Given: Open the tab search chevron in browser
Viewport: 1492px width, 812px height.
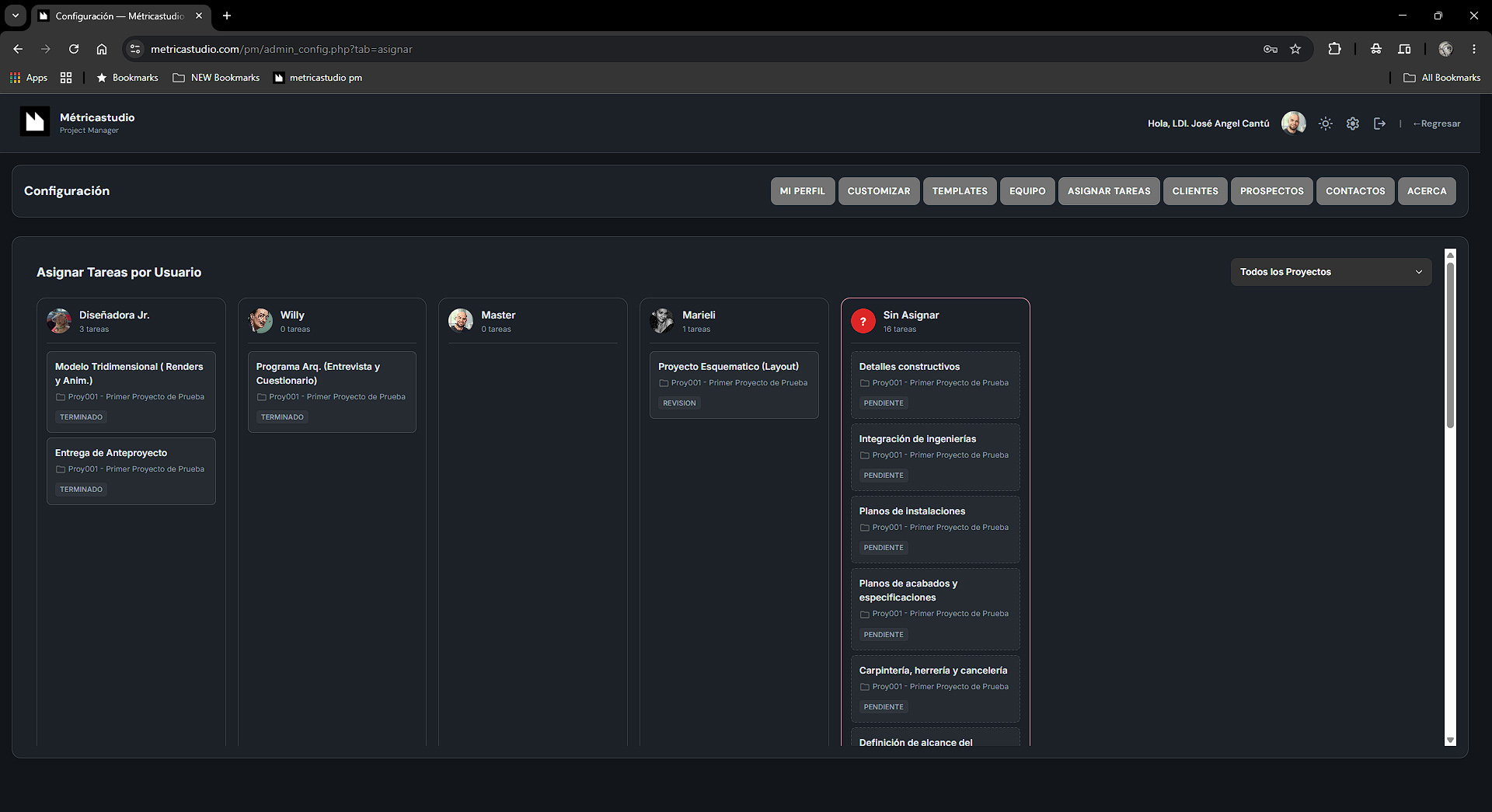Looking at the screenshot, I should 15,16.
